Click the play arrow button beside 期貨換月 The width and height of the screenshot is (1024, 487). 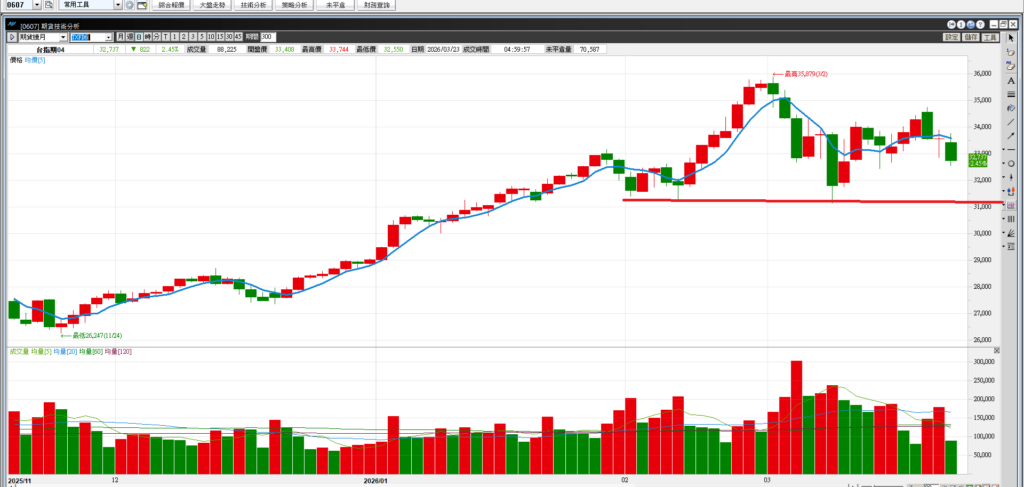point(12,37)
